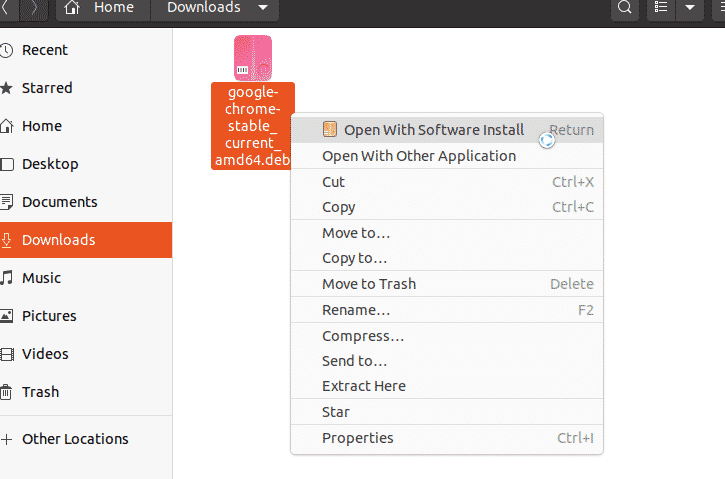Open the Music sidebar label

click(x=42, y=278)
